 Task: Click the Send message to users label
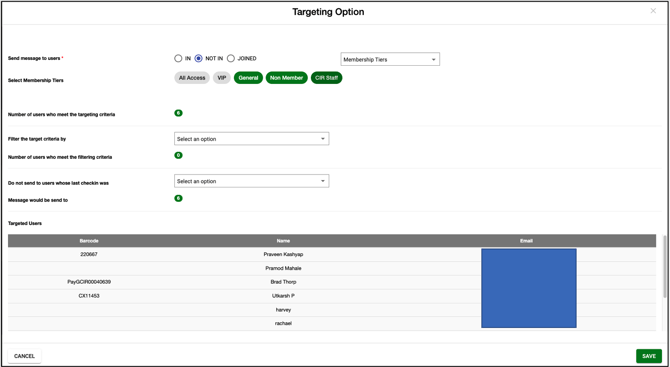(x=34, y=58)
